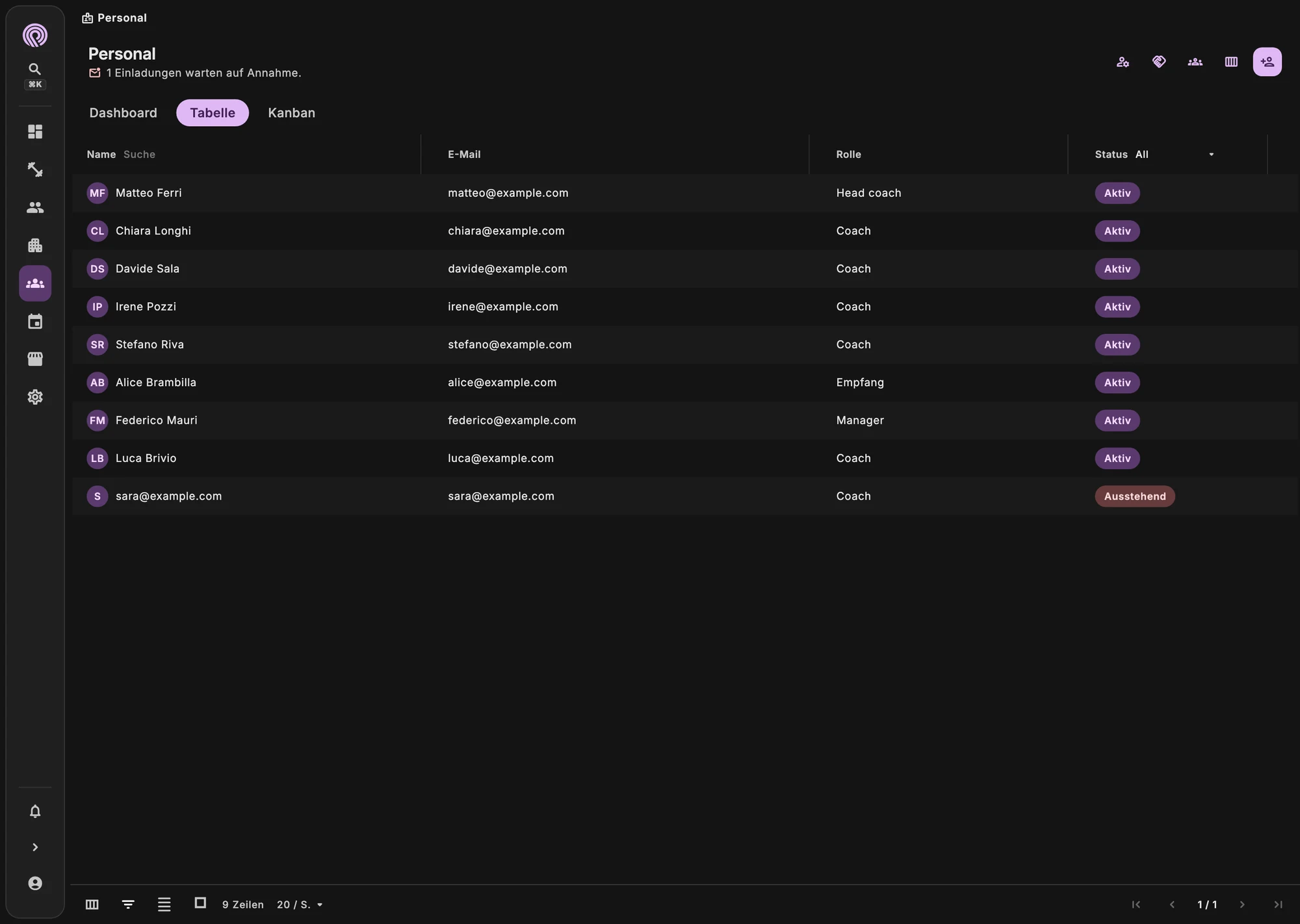Screen dimensions: 1300x924
Task: Click the E-Mail column header
Action: click(464, 155)
